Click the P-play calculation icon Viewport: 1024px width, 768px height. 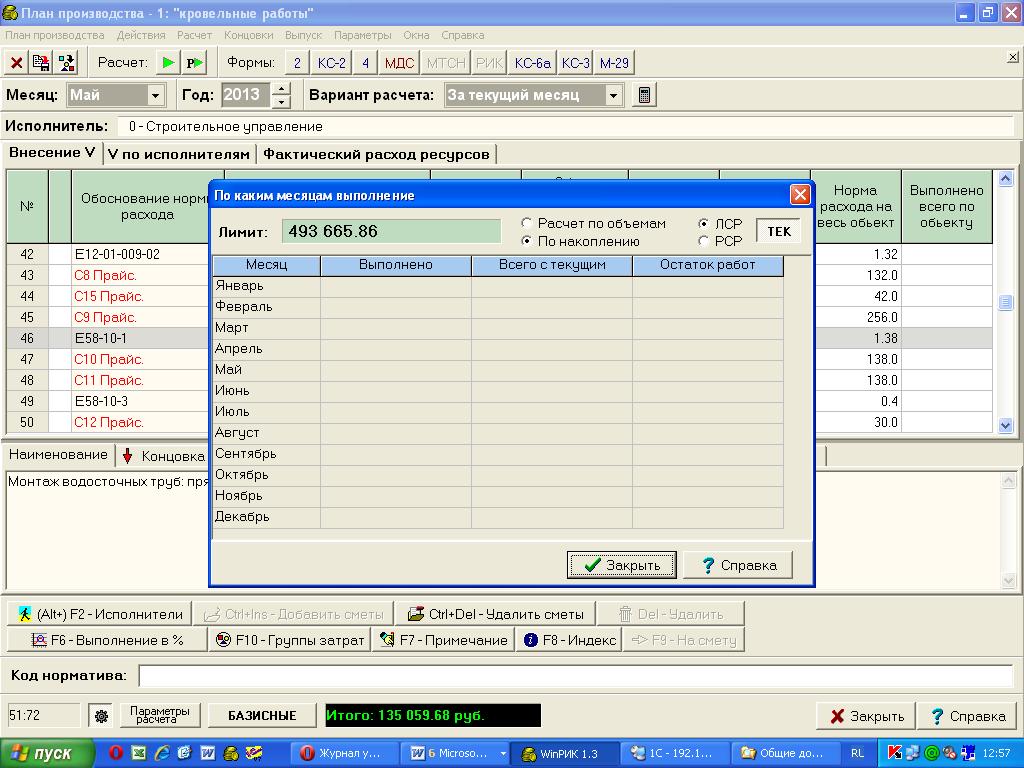194,63
